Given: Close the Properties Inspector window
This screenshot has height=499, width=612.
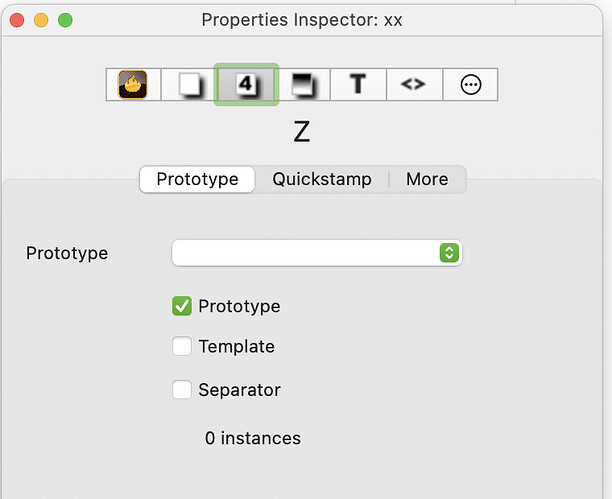Looking at the screenshot, I should (x=17, y=20).
